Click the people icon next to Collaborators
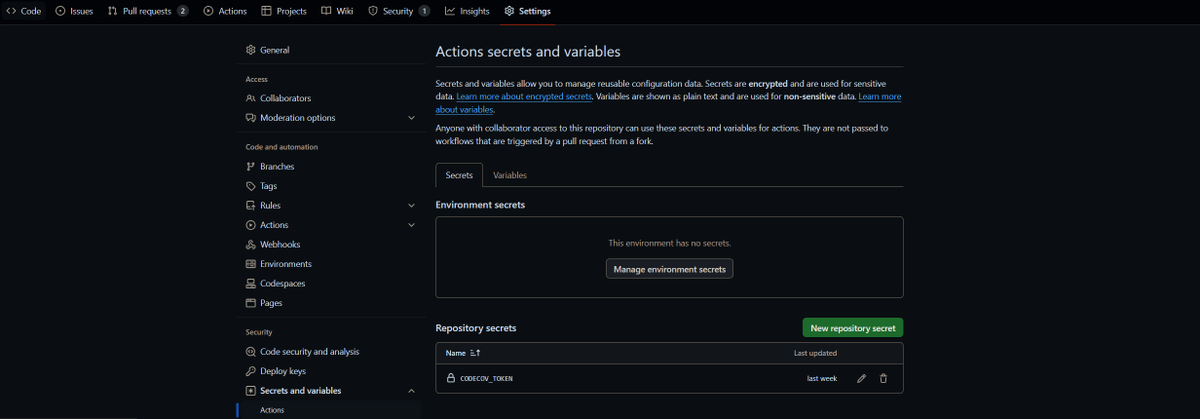The image size is (1200, 419). click(x=250, y=98)
